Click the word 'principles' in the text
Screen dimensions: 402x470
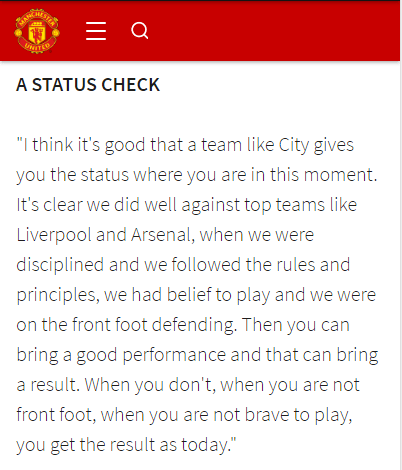(56, 295)
